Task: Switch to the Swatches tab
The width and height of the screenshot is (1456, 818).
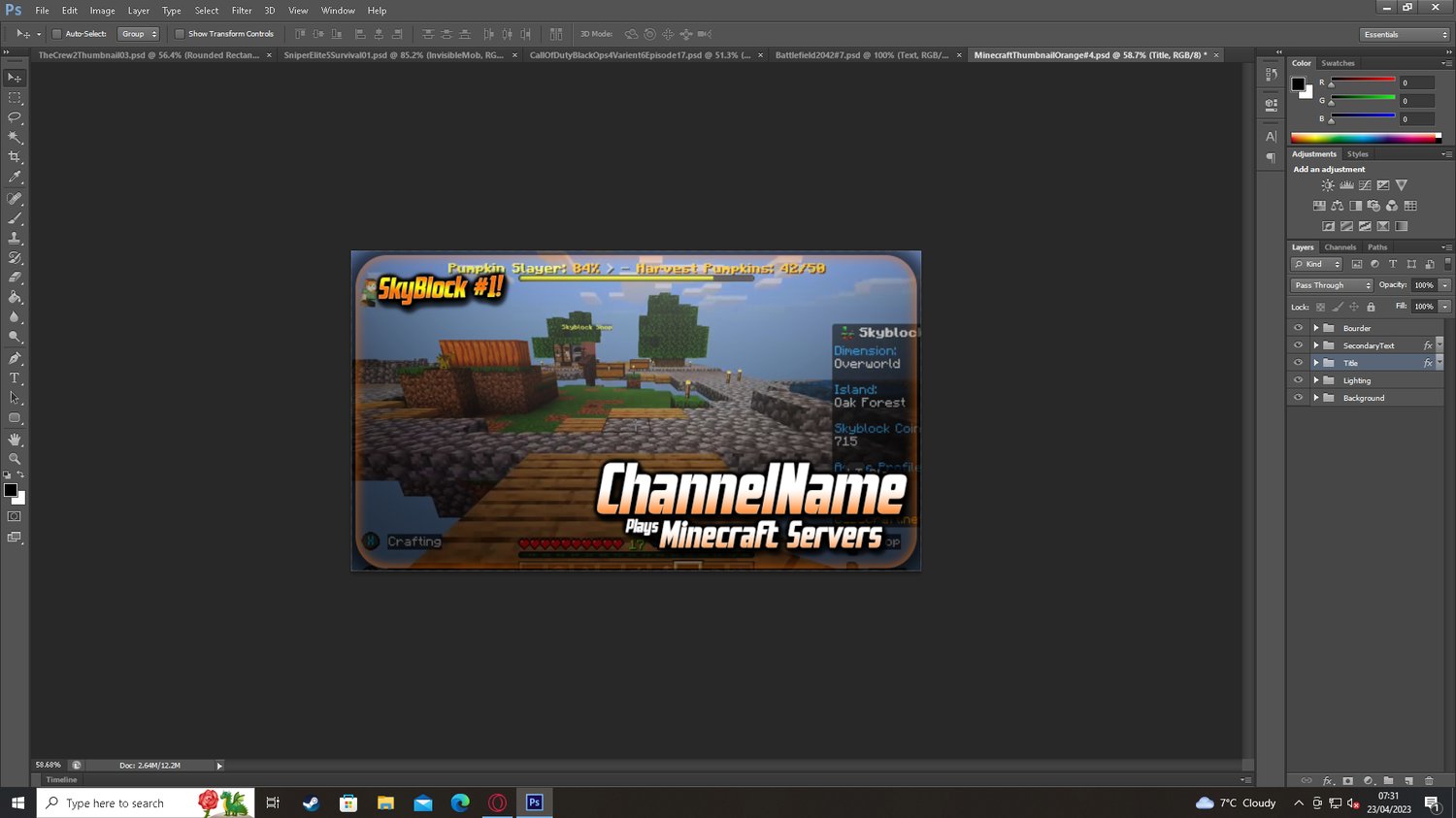Action: 1338,63
